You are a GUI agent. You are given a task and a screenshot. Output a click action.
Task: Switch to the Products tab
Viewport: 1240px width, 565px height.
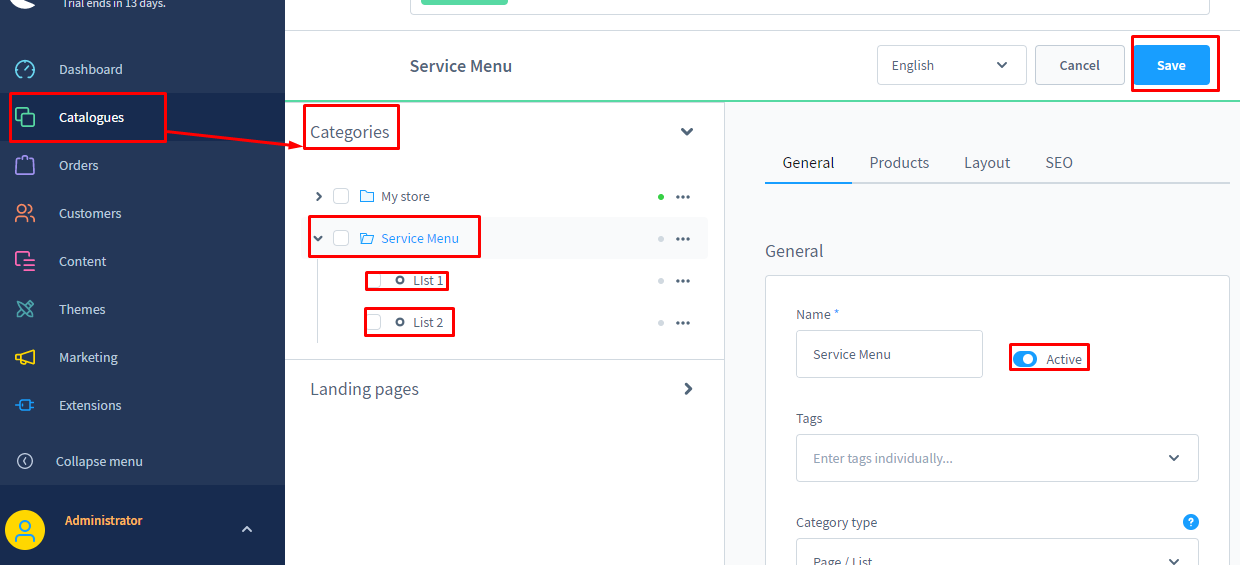tap(899, 163)
